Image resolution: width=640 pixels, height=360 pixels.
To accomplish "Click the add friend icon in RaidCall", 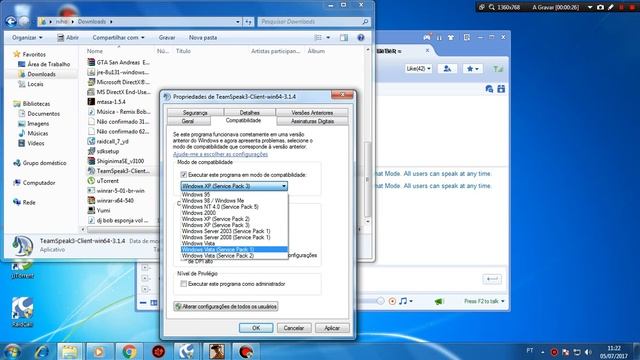I will click(x=447, y=69).
